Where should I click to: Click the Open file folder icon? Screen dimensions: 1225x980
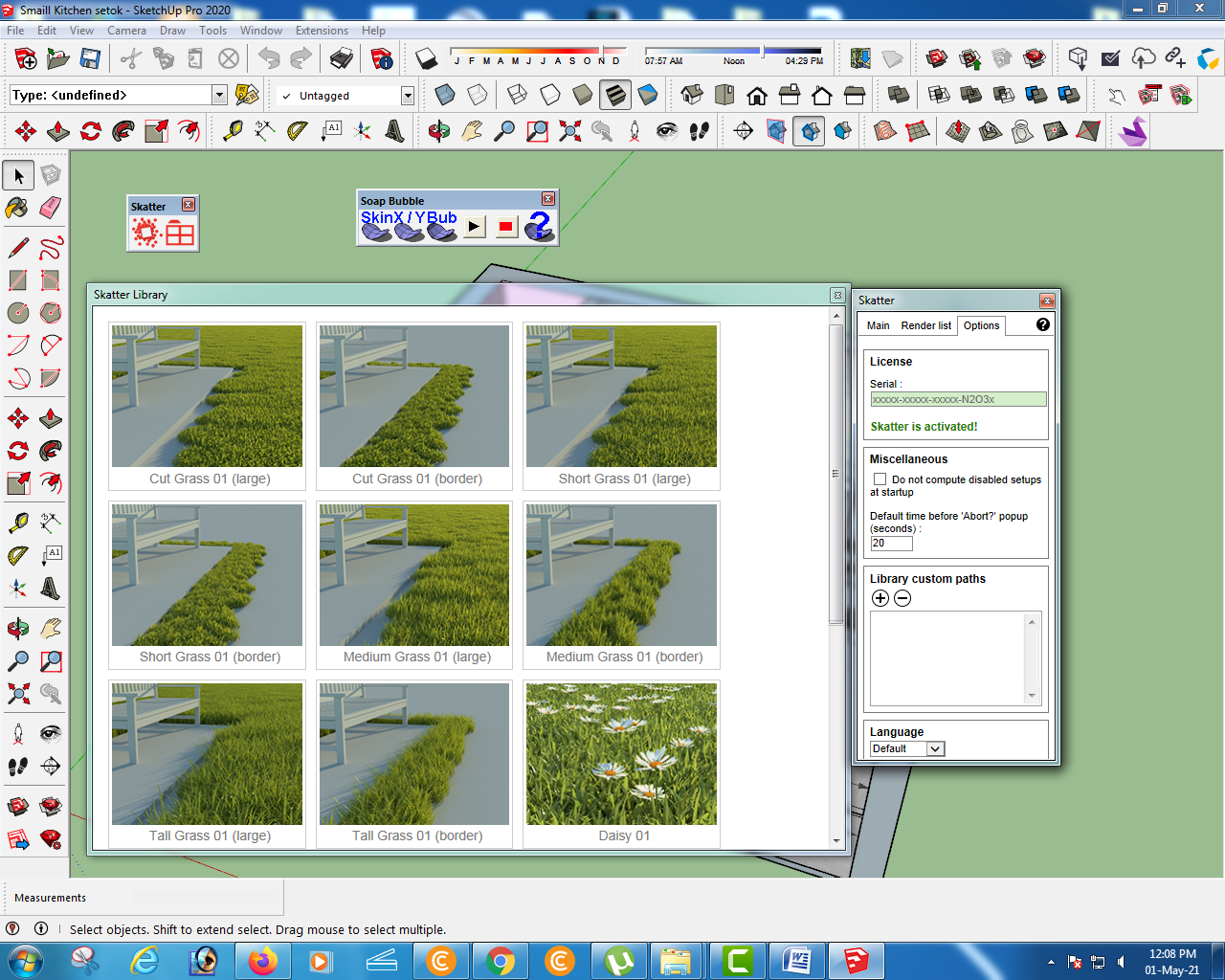[x=58, y=59]
